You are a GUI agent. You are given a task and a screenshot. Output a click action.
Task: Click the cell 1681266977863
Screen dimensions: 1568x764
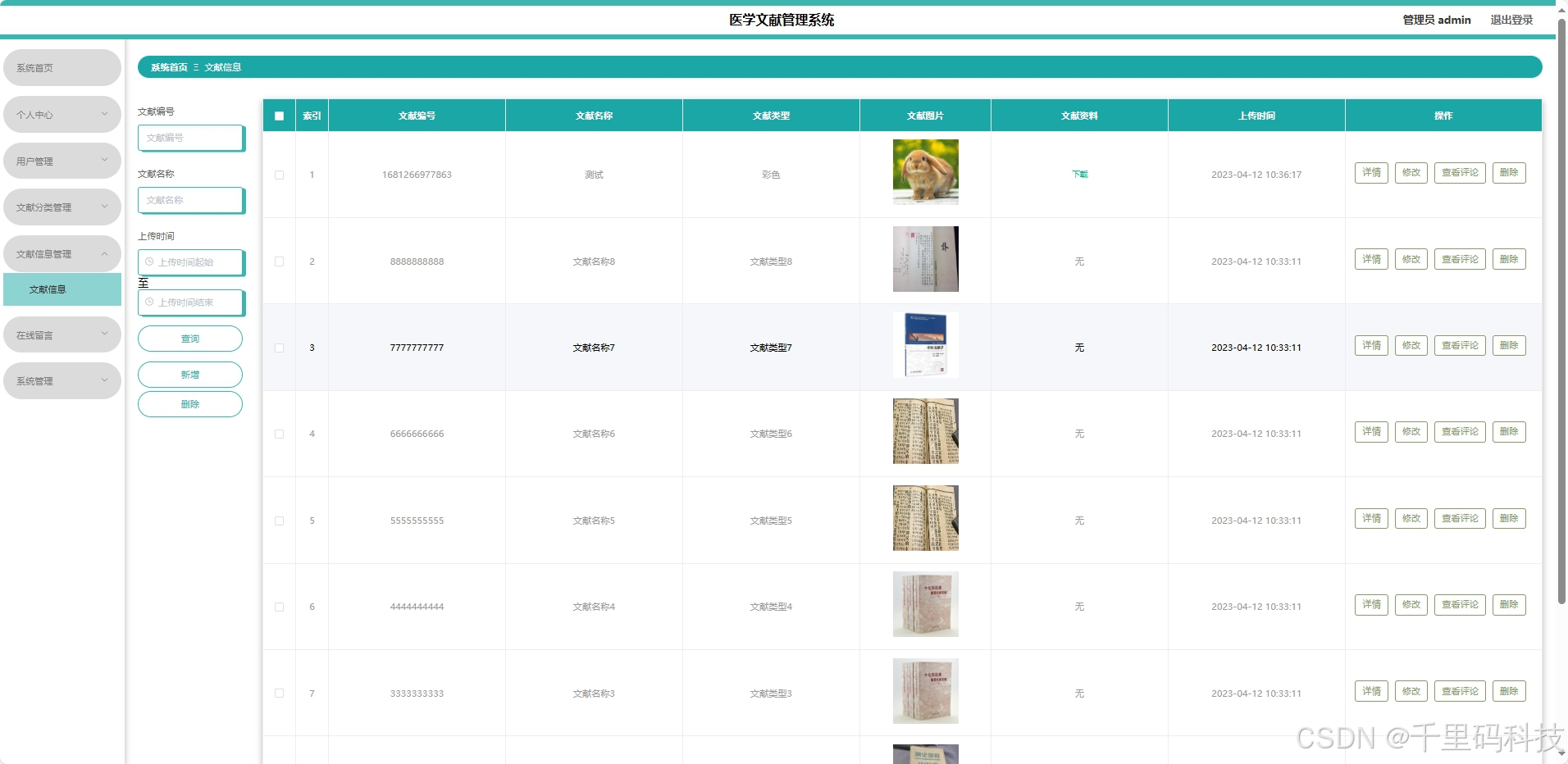click(417, 175)
